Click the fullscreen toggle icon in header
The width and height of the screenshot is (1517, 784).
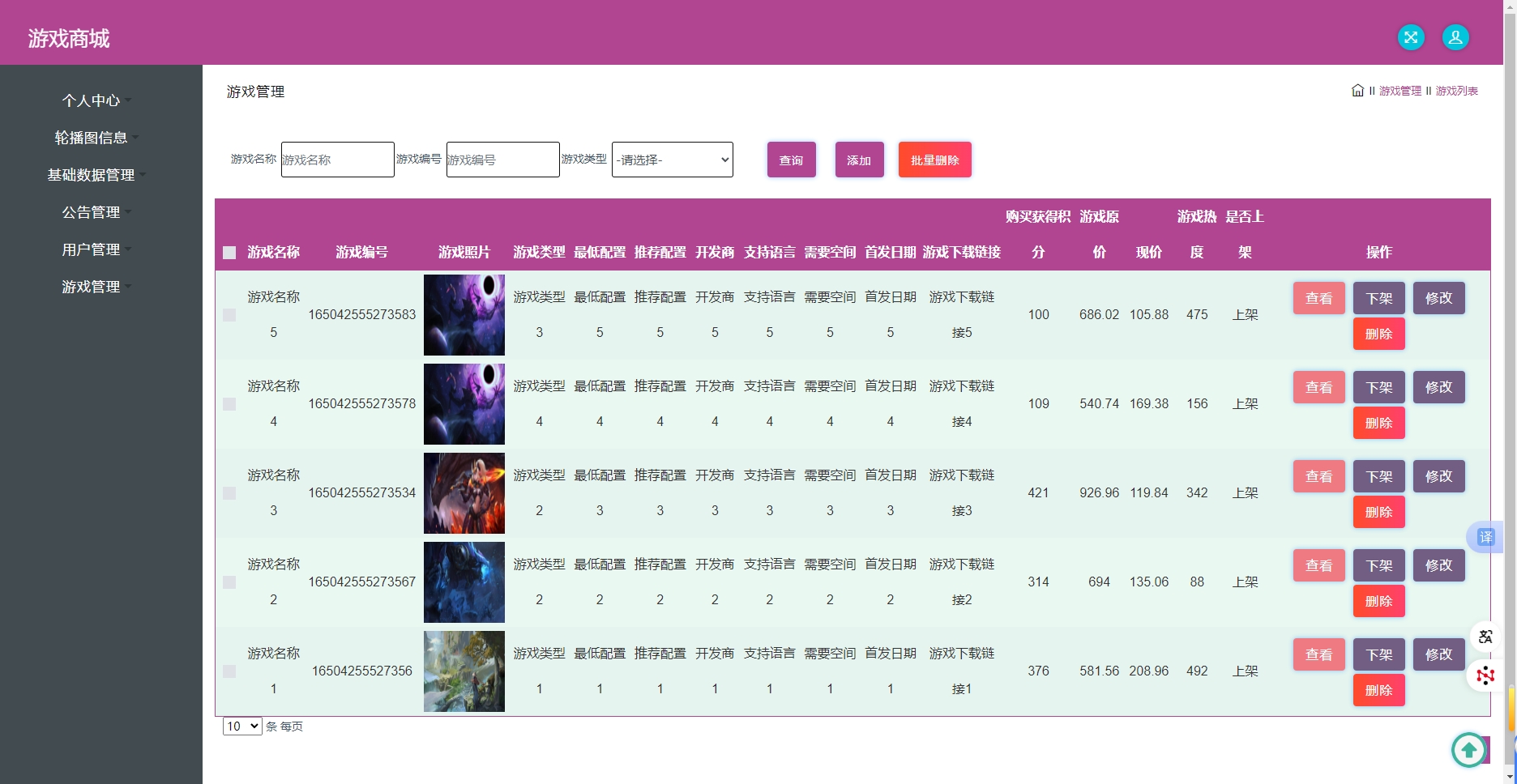(x=1411, y=37)
